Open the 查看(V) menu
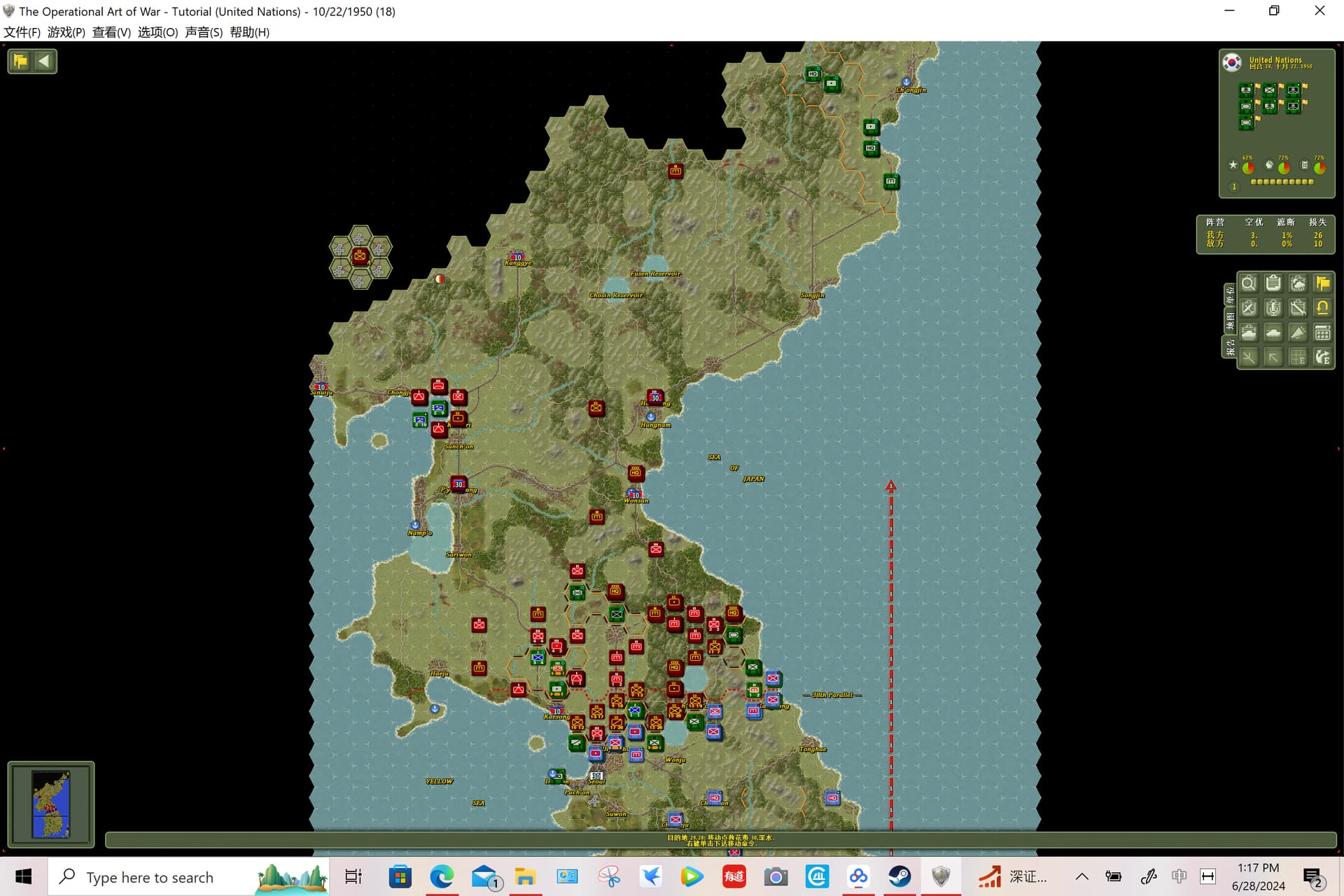1344x896 pixels. (111, 32)
